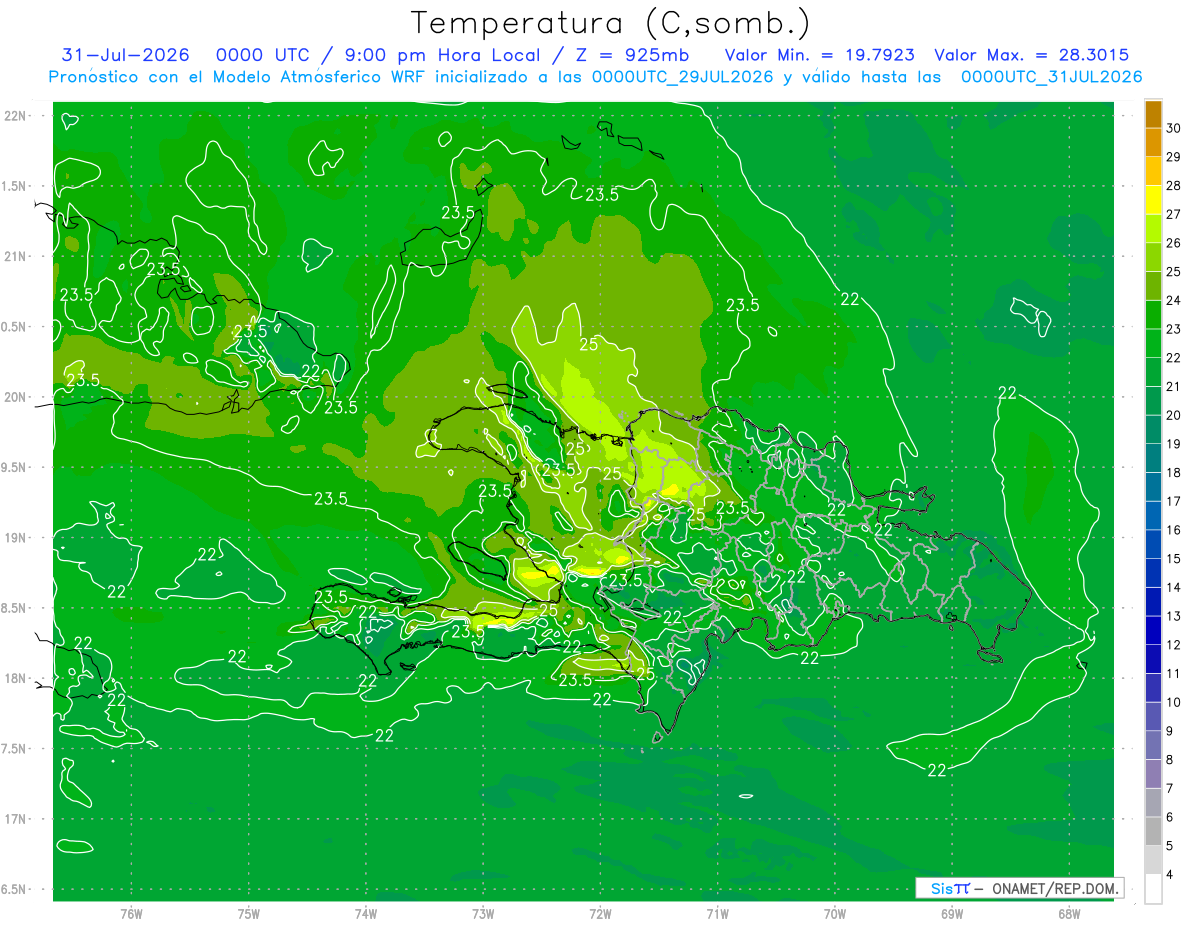1200x927 pixels.
Task: Click the colorbar legend label '20'
Action: pyautogui.click(x=1174, y=415)
